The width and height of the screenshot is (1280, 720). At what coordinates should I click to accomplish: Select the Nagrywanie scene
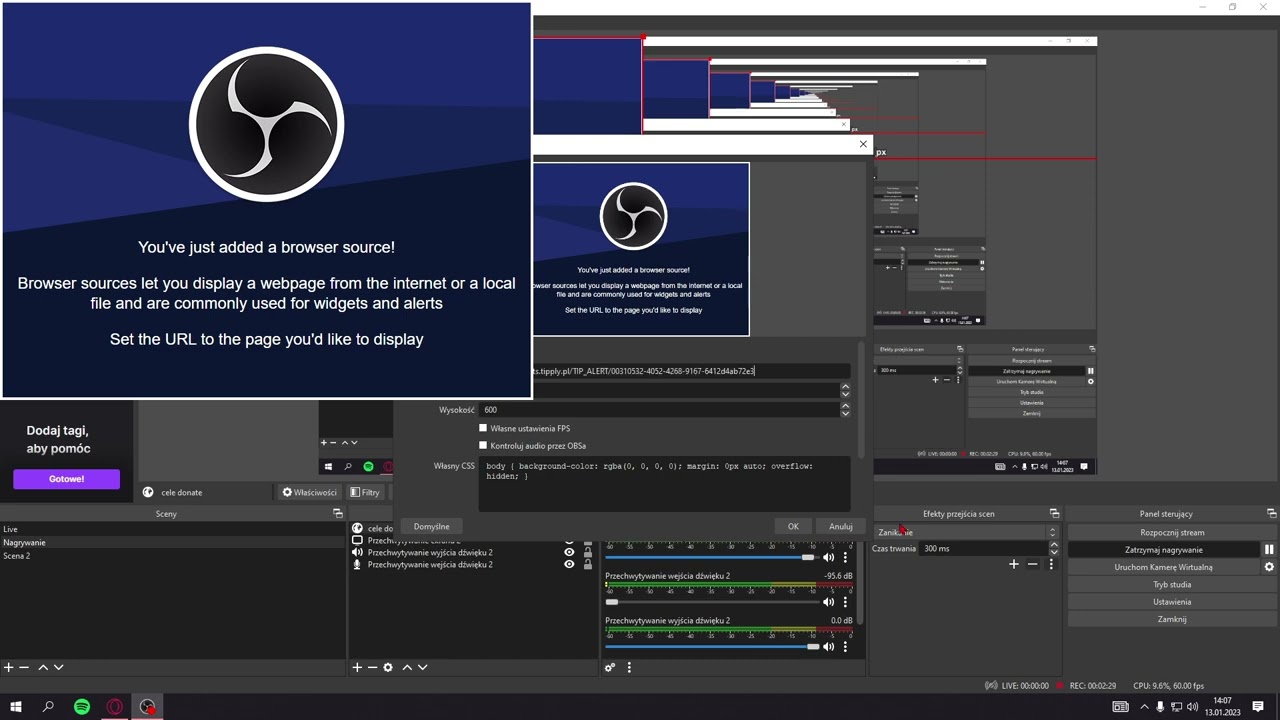tap(172, 542)
